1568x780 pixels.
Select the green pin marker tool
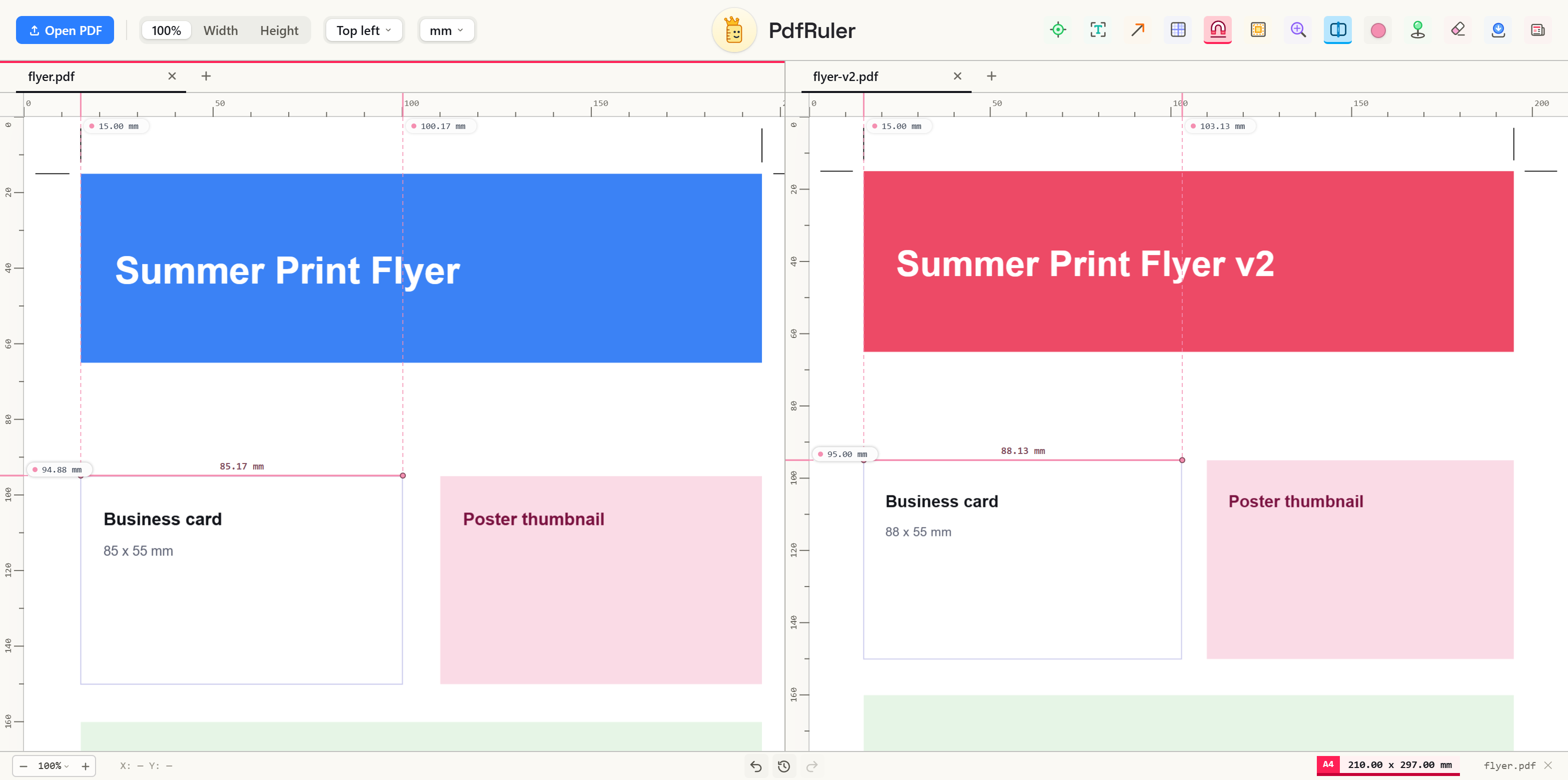pos(1417,30)
